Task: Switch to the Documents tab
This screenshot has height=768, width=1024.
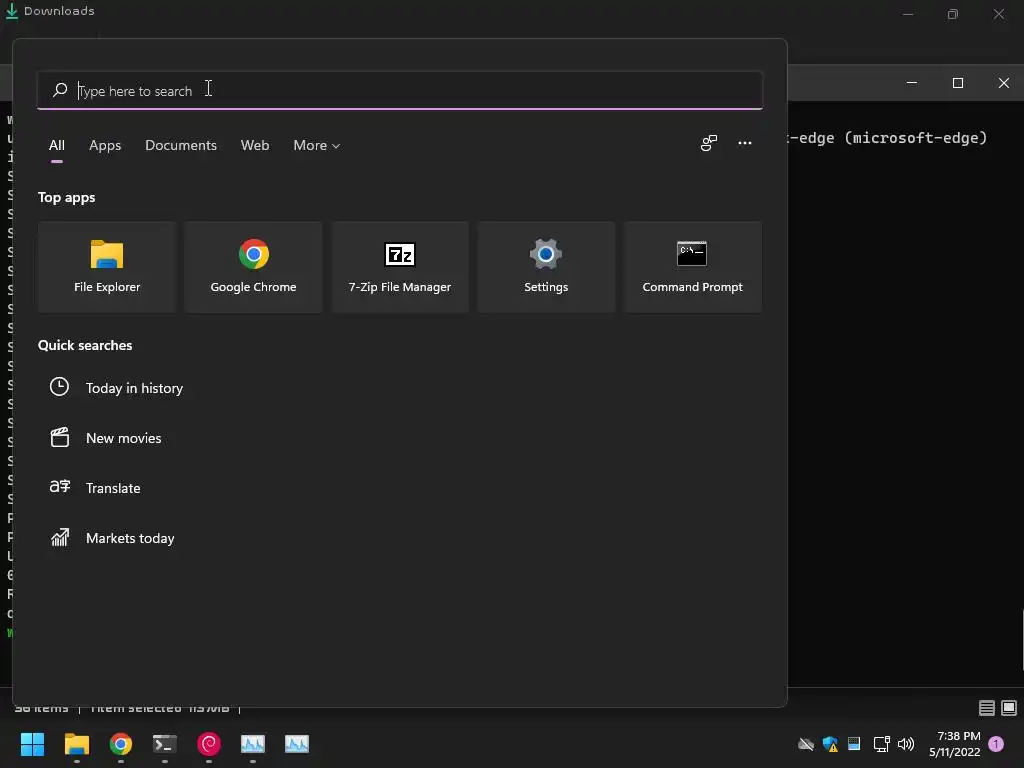Action: [181, 145]
